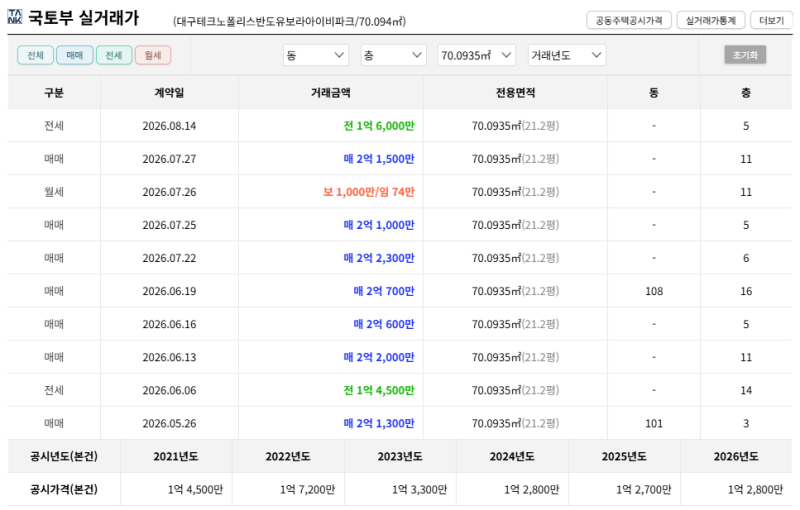Click the 공시가격(본건) row label

coord(64,490)
